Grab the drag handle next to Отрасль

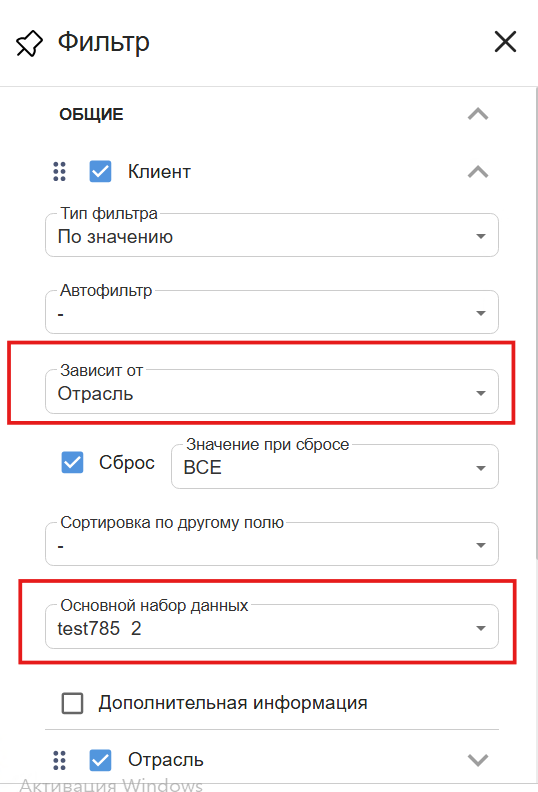click(60, 760)
